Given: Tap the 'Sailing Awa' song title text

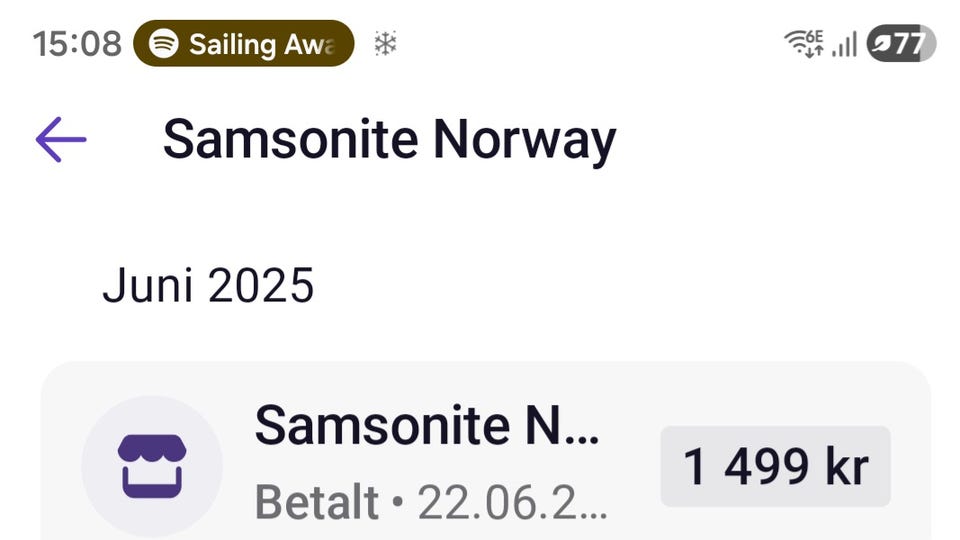Looking at the screenshot, I should click(260, 44).
